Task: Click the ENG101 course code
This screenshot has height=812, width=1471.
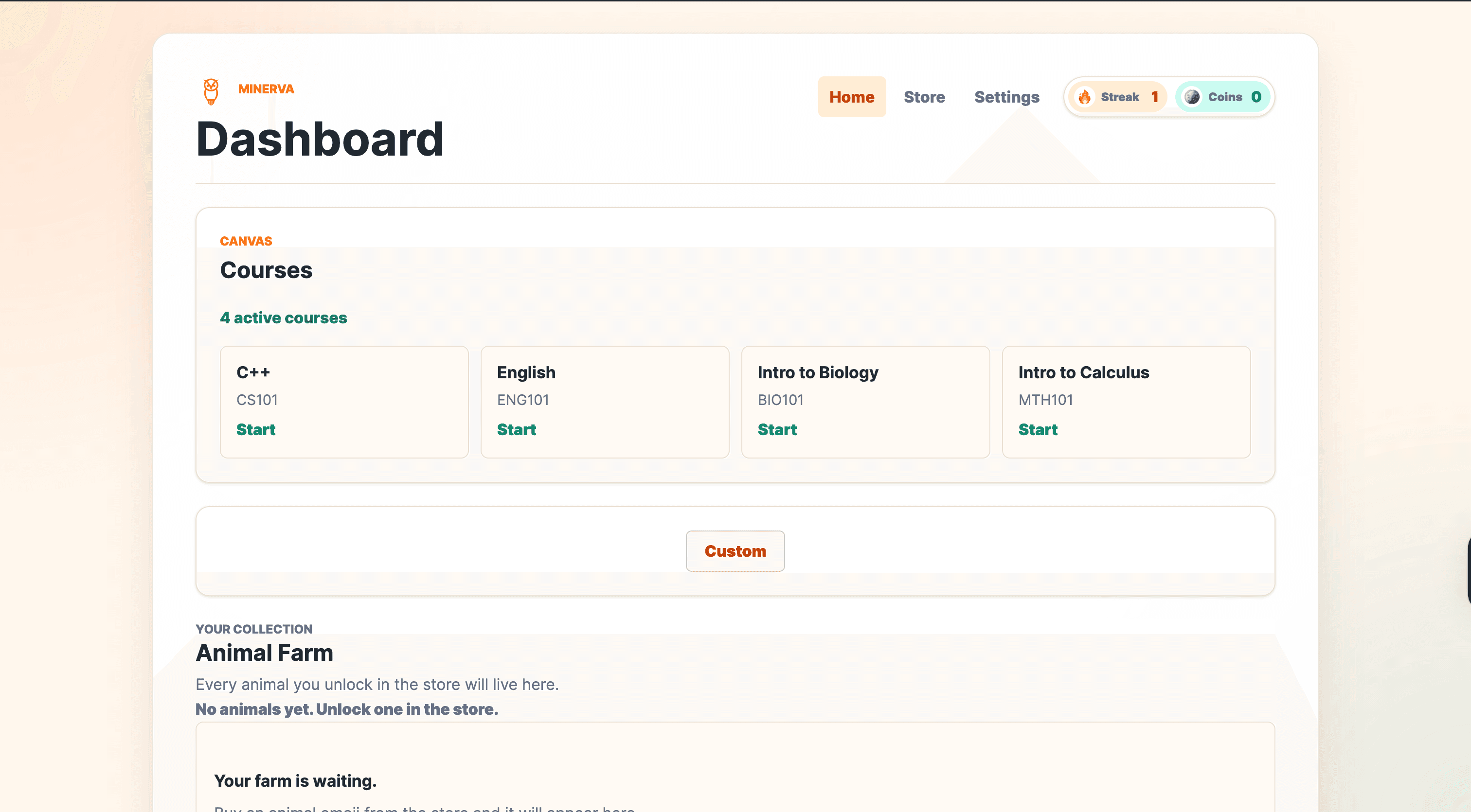Action: (x=522, y=400)
